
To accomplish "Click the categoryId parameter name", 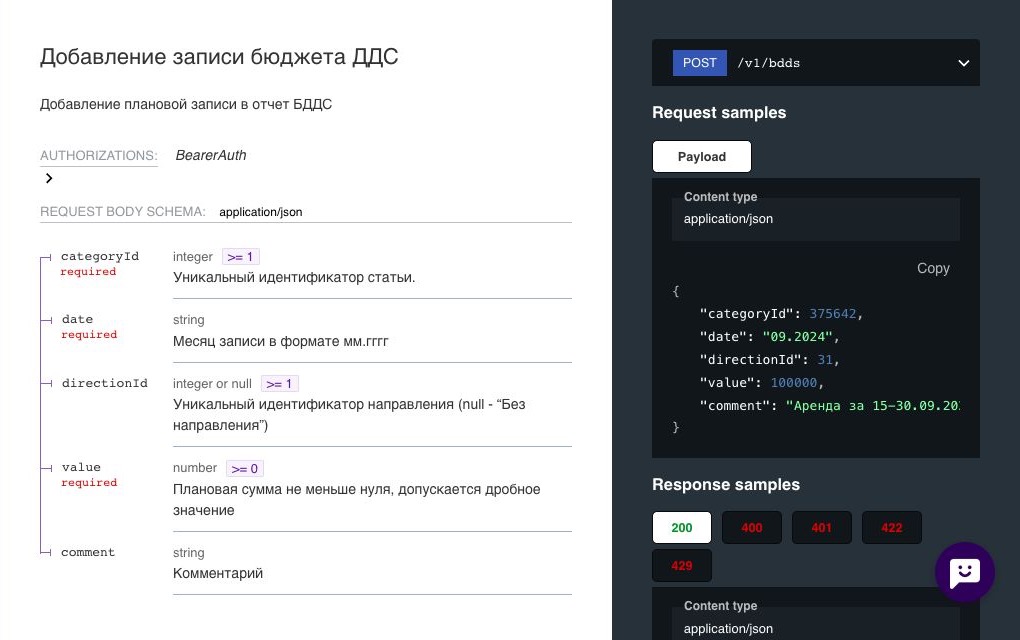I will pyautogui.click(x=100, y=256).
